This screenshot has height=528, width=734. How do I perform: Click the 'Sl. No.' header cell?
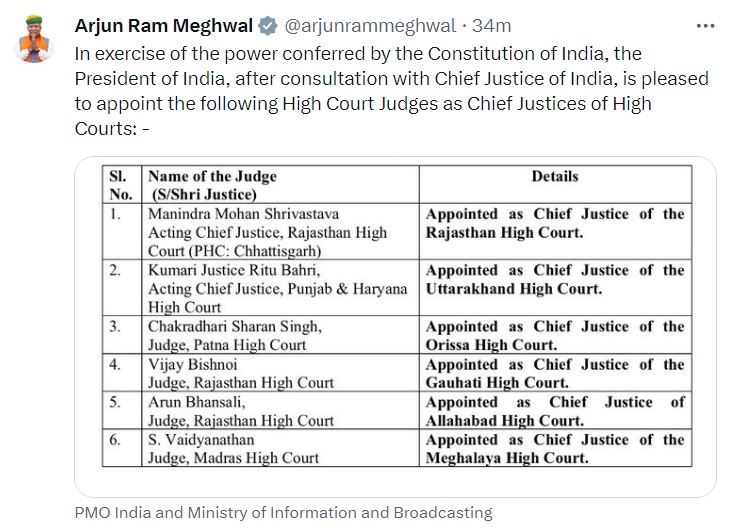[120, 185]
